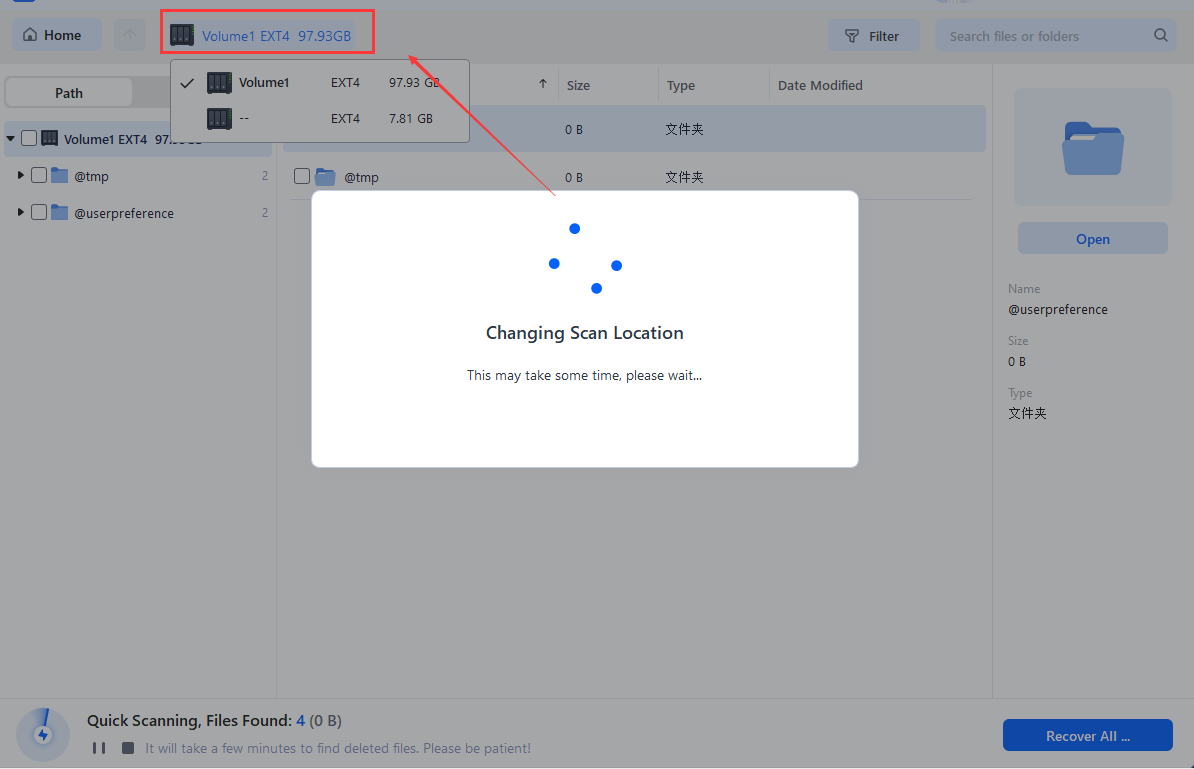This screenshot has width=1194, height=769.
Task: Click the drive icon of Volume1 in dropdown
Action: tap(219, 82)
